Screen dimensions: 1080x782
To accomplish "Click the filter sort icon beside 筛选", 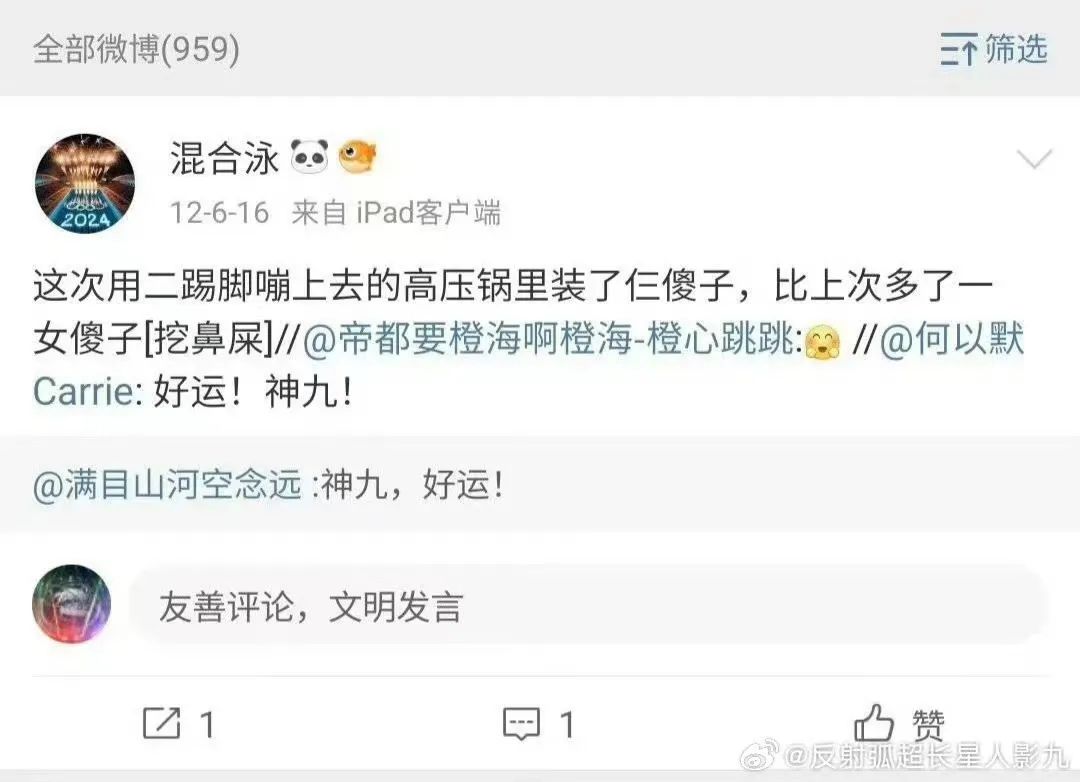I will click(x=959, y=49).
